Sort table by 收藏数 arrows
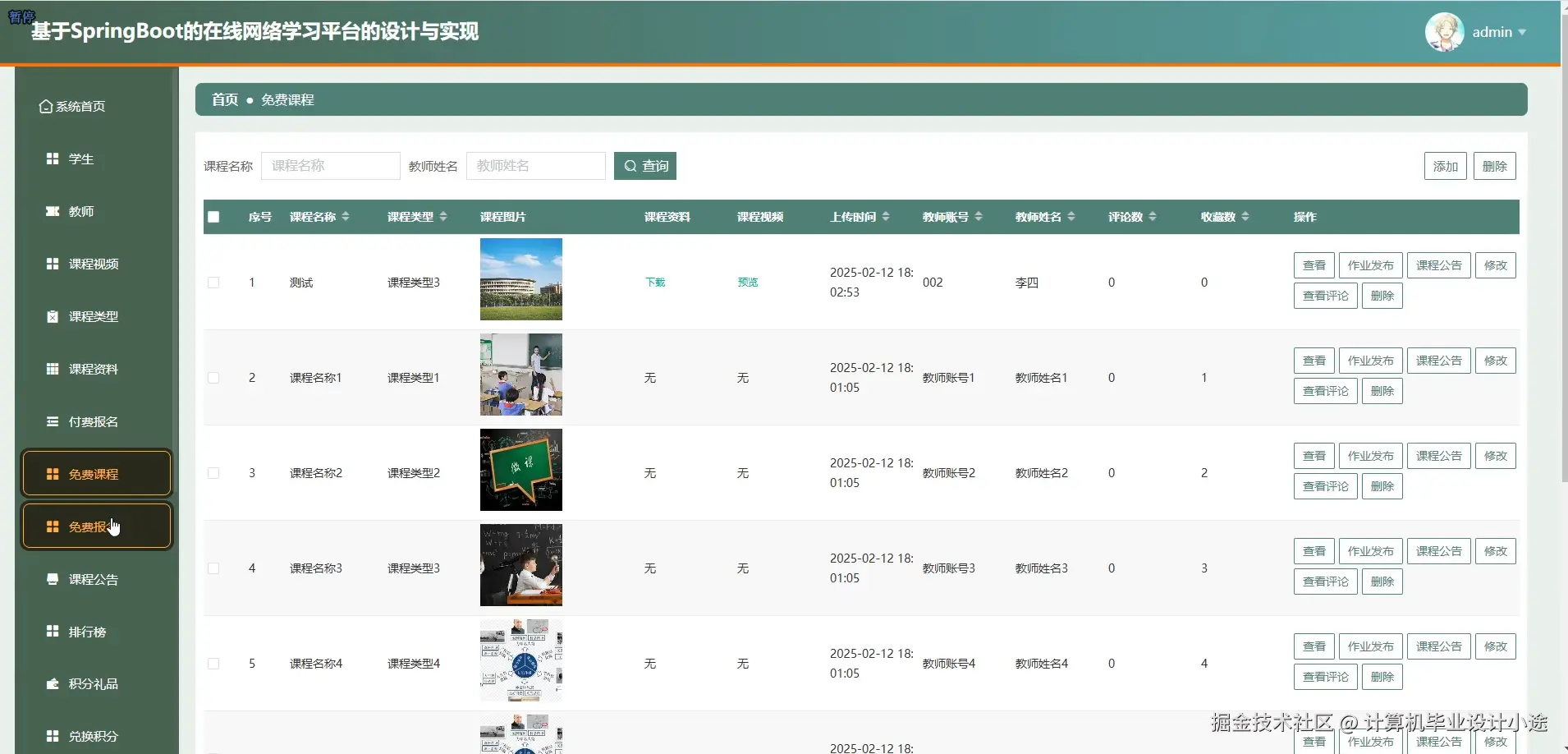 1245,217
